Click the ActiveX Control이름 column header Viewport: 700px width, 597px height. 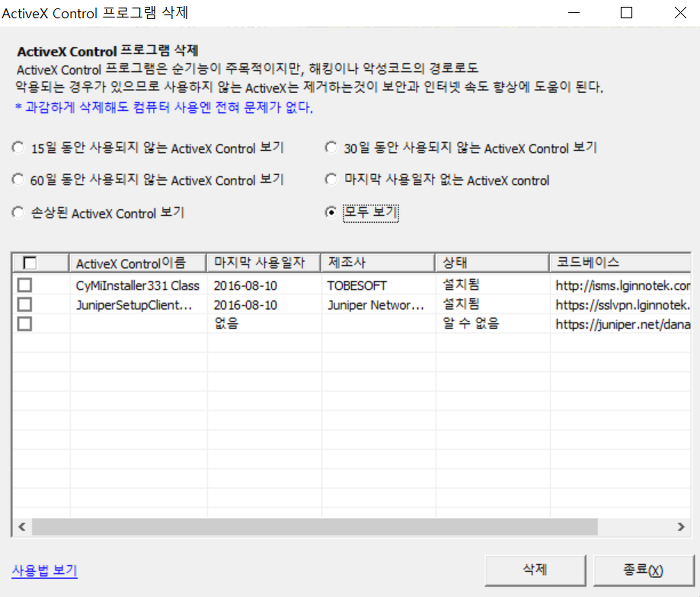(x=138, y=263)
